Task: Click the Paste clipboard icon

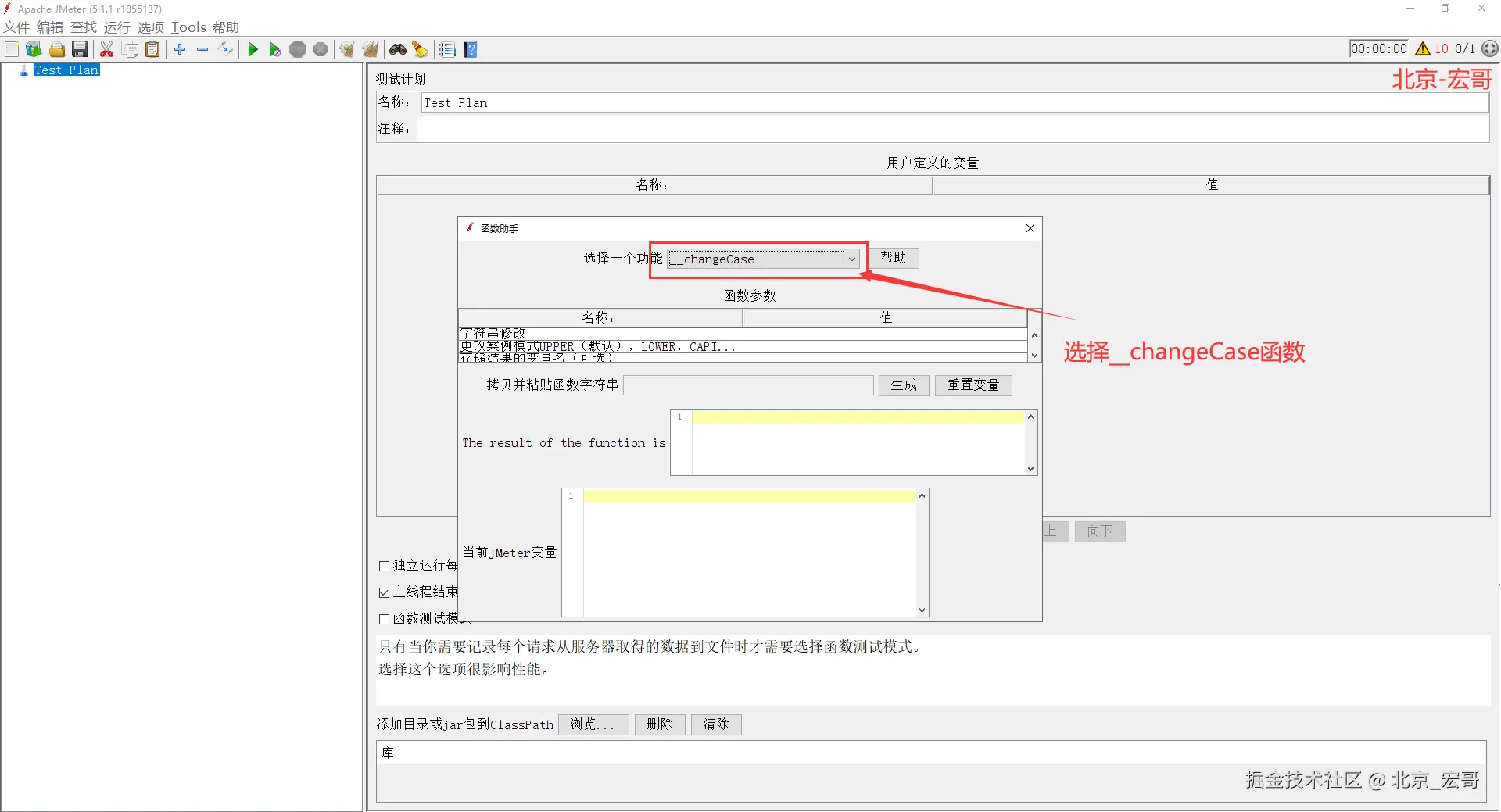Action: tap(153, 49)
